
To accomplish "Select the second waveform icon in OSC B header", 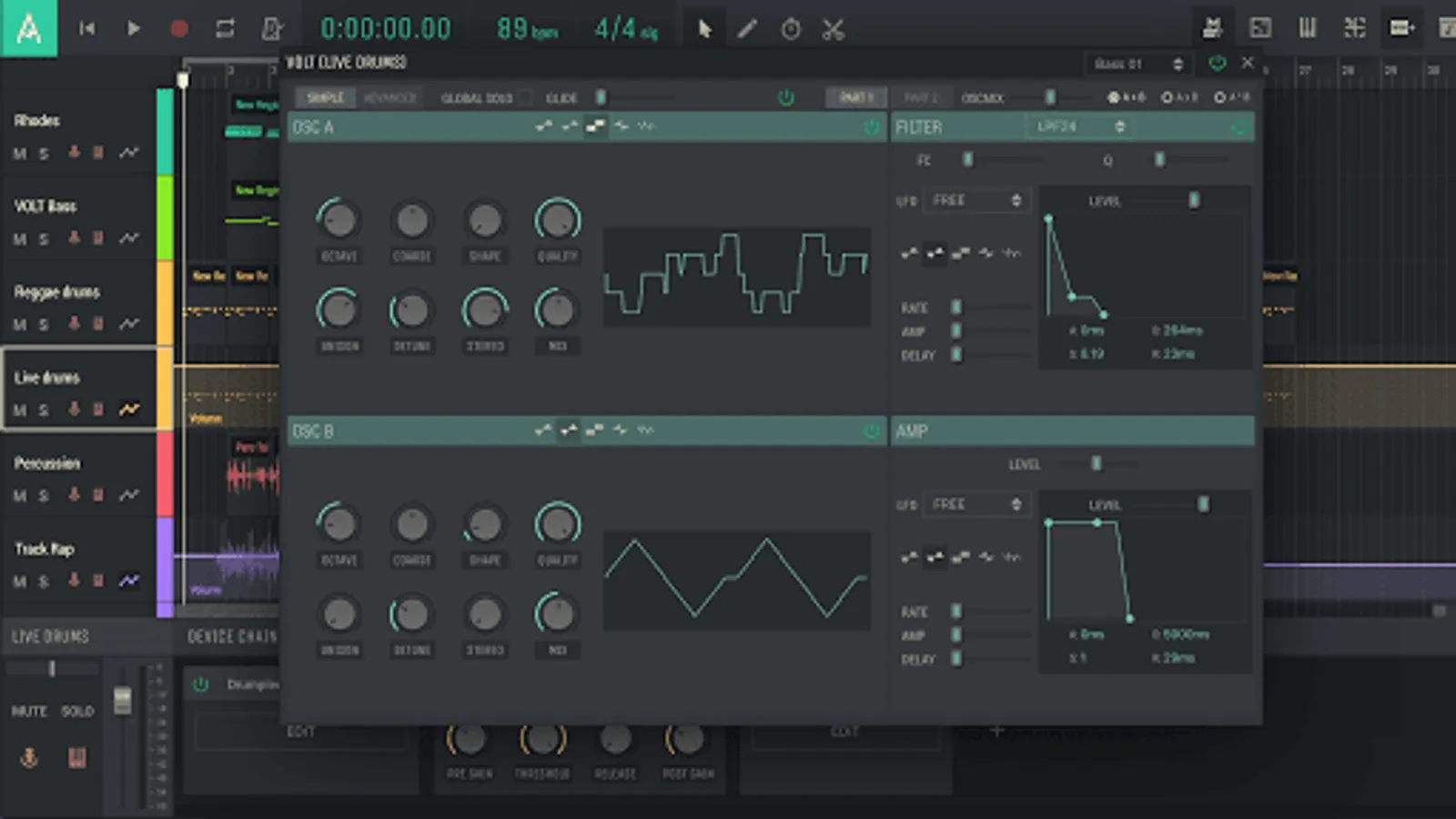I will tap(570, 430).
